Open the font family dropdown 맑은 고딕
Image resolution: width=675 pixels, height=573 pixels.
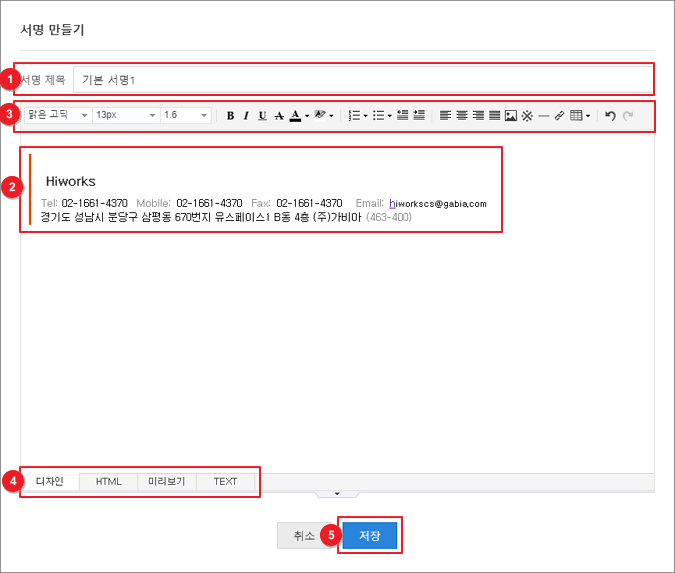click(x=58, y=115)
